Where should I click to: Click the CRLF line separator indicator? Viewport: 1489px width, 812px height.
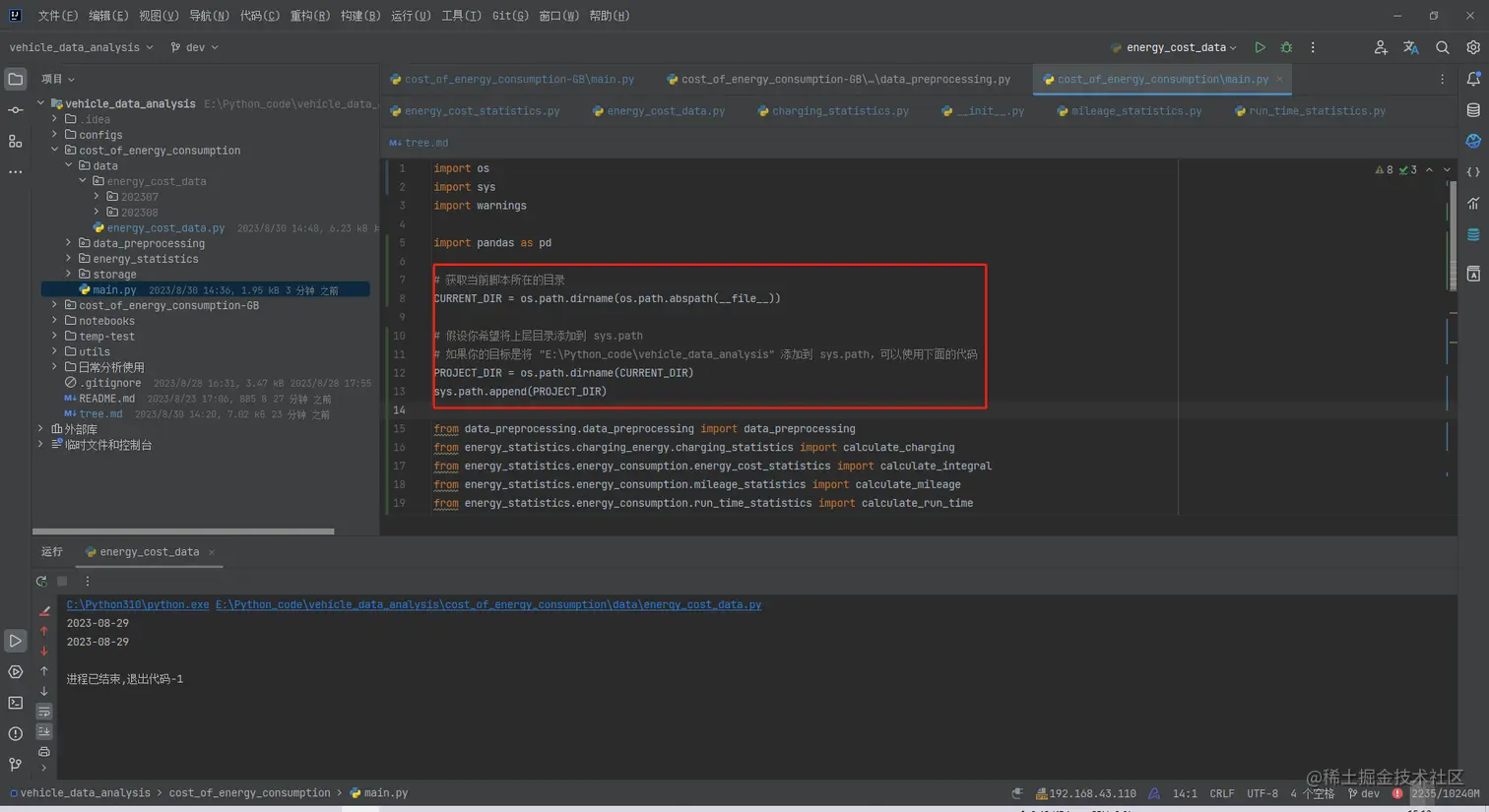[x=1222, y=793]
